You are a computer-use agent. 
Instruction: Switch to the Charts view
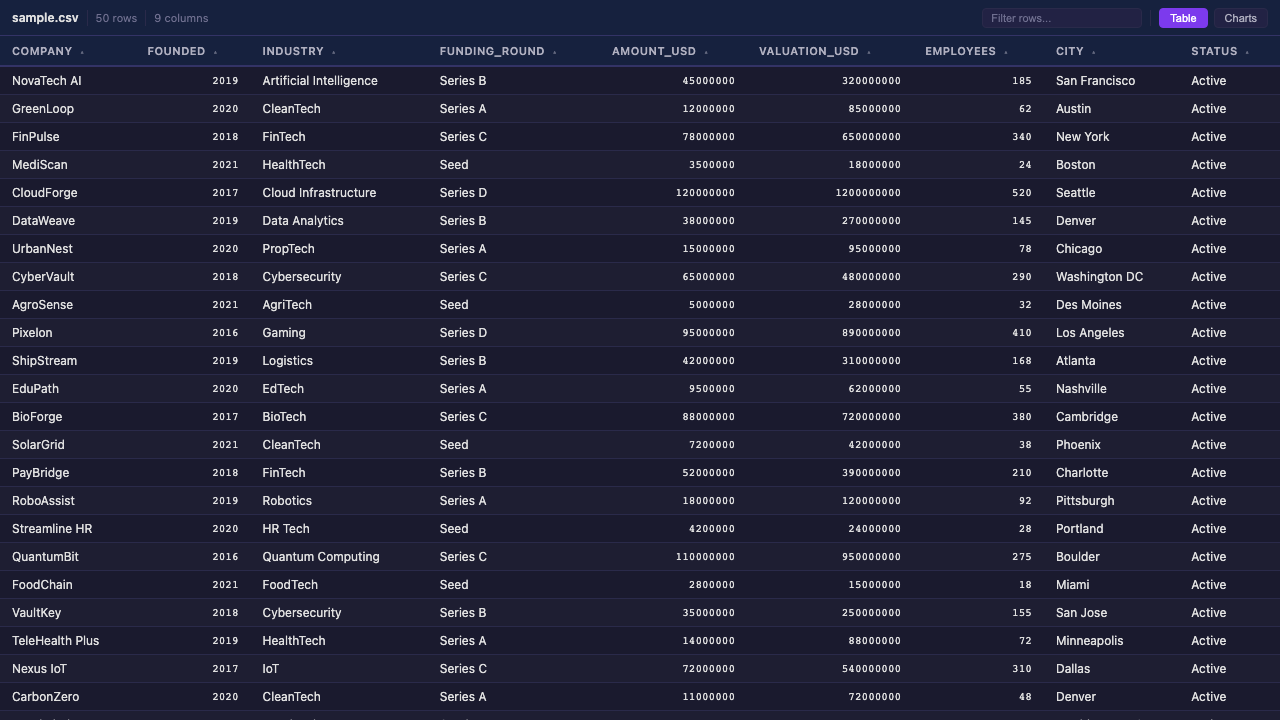pos(1240,18)
